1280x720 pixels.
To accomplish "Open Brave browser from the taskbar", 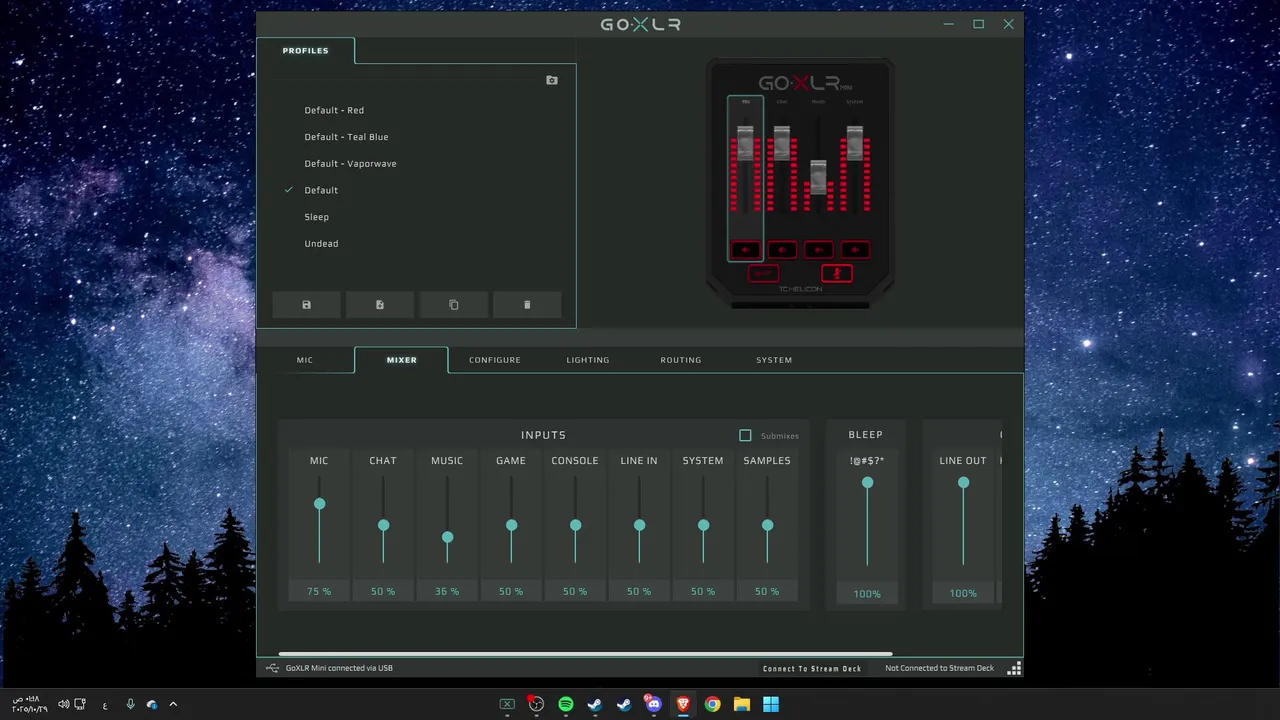I will pos(683,704).
